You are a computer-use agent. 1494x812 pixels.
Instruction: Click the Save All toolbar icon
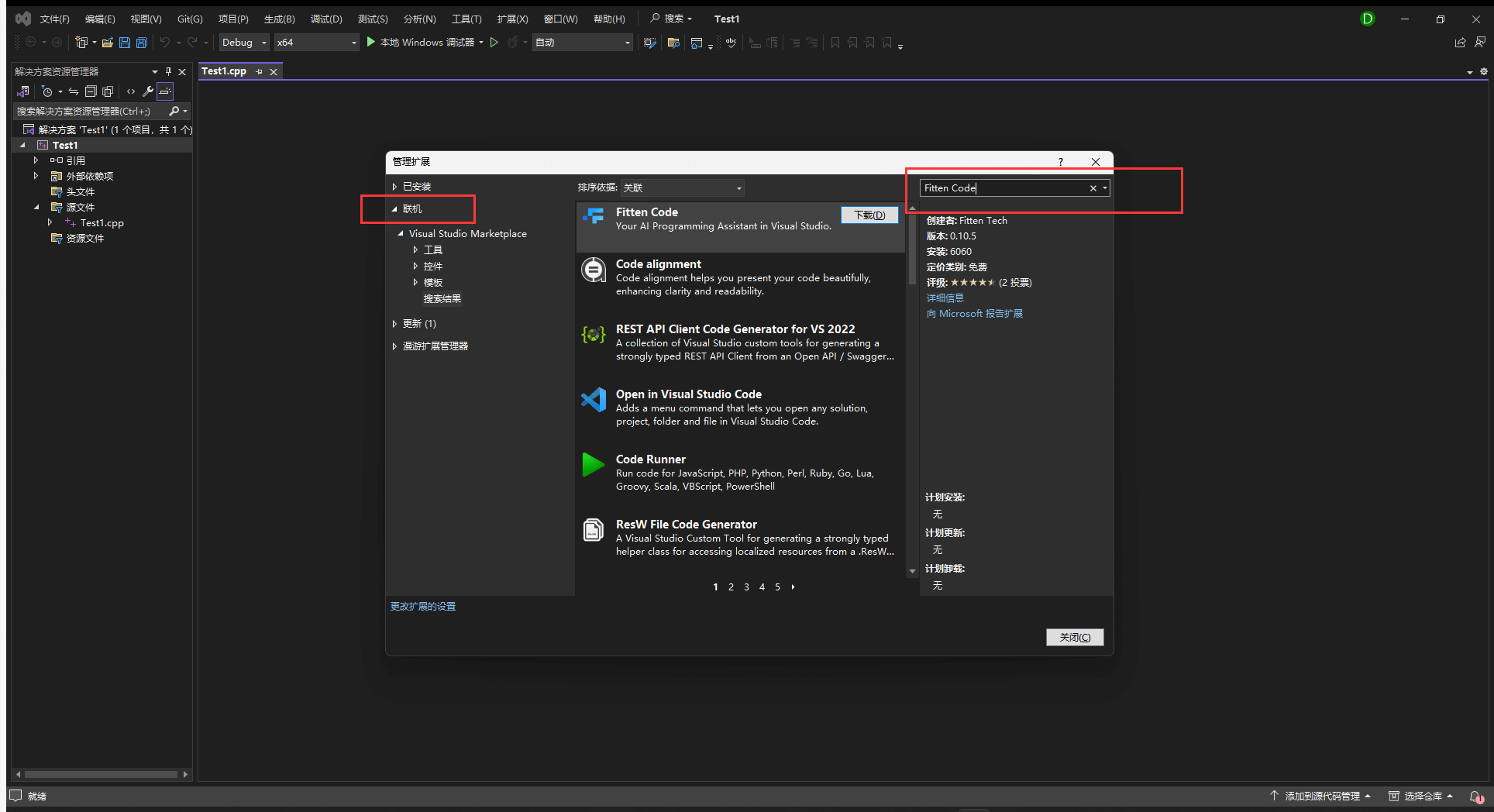[141, 43]
